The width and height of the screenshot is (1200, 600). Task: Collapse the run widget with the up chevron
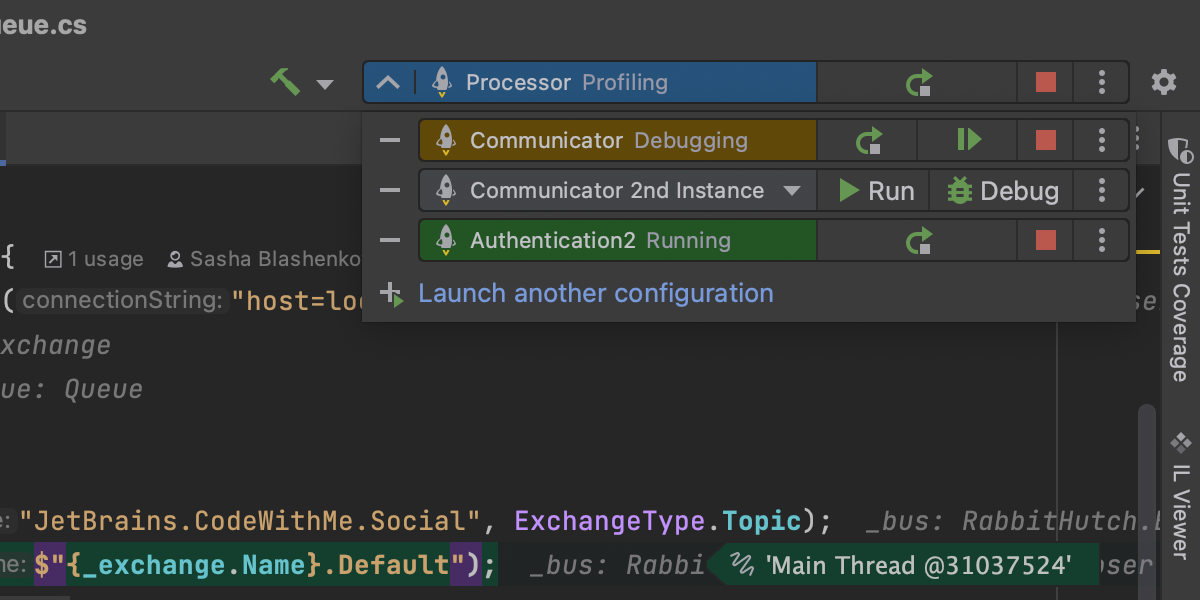pos(388,83)
